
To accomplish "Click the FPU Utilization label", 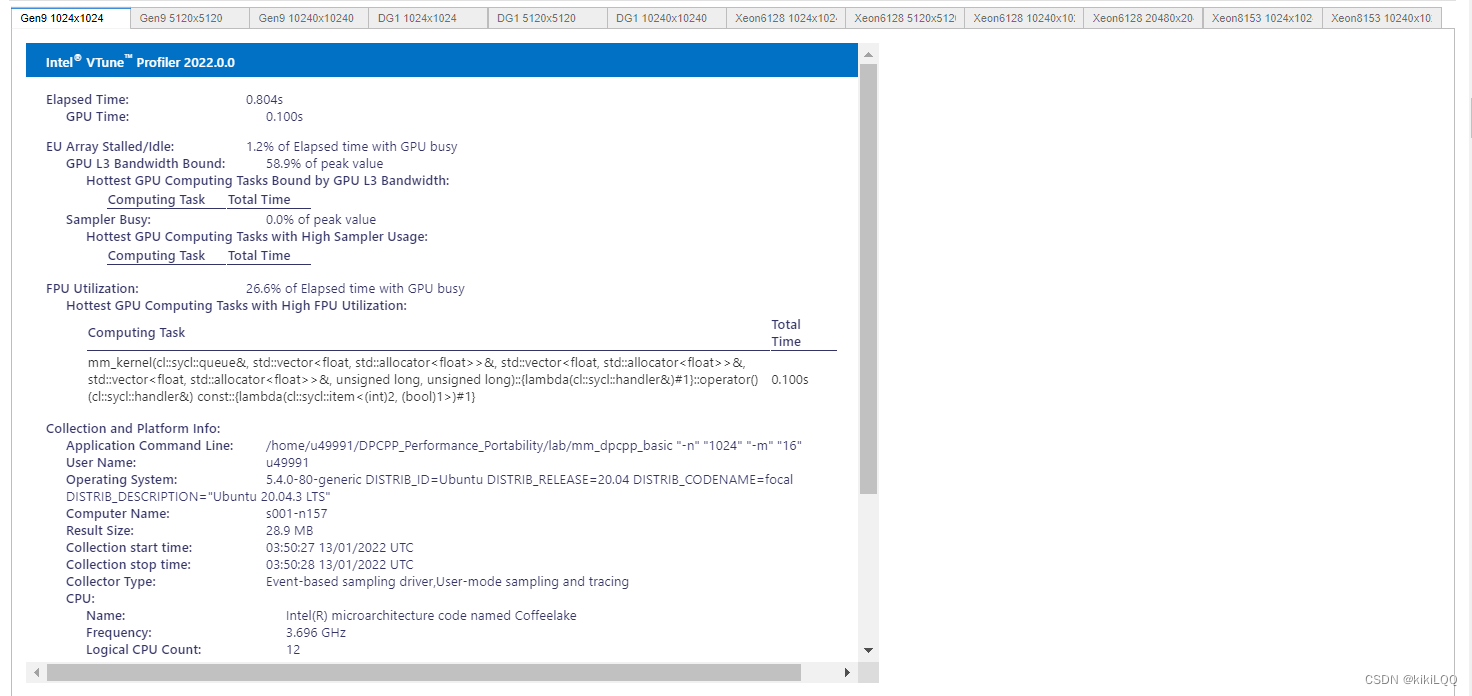I will tap(92, 288).
